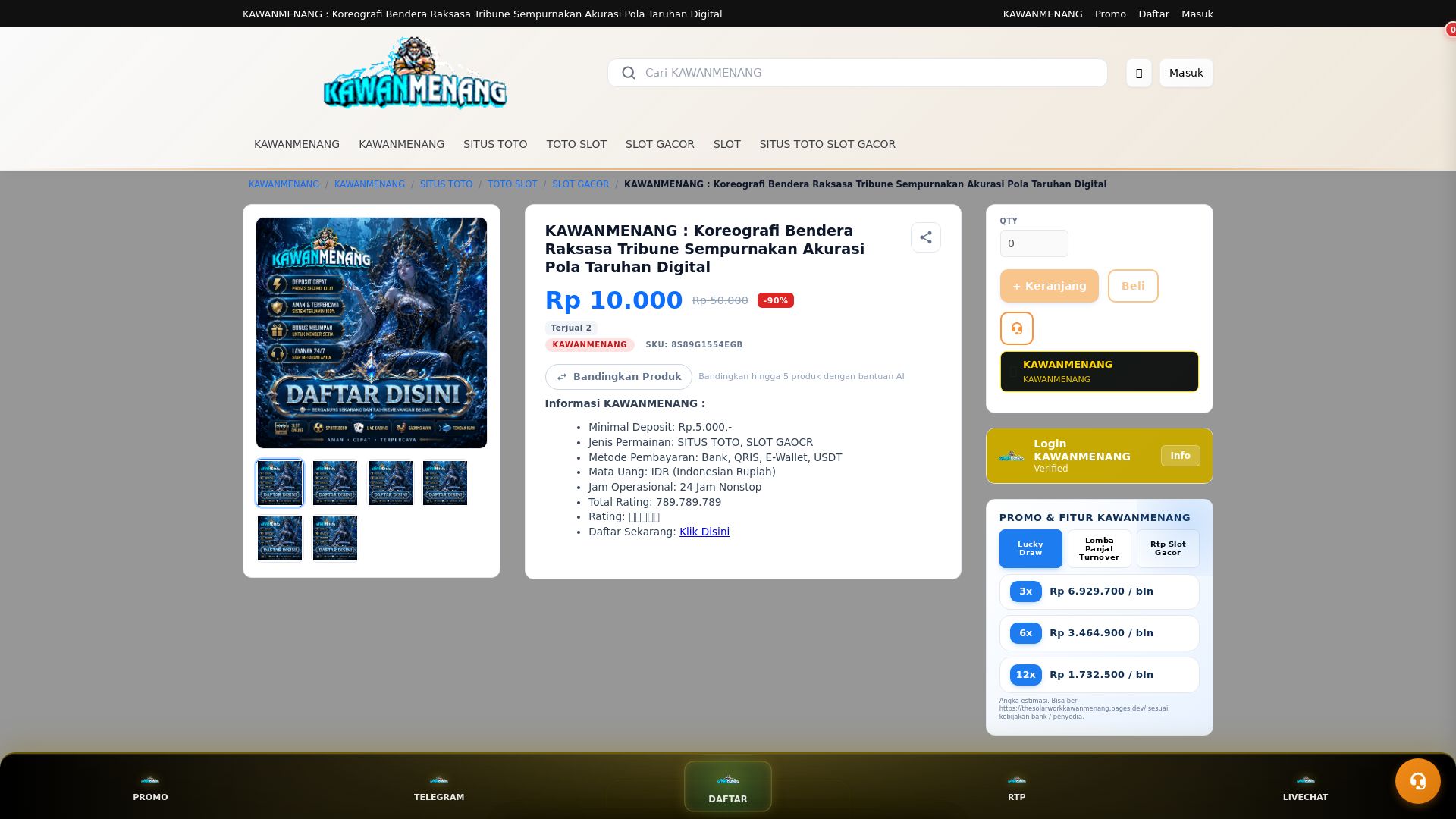Click SLOT GACOR breadcrumb link

pos(580,184)
